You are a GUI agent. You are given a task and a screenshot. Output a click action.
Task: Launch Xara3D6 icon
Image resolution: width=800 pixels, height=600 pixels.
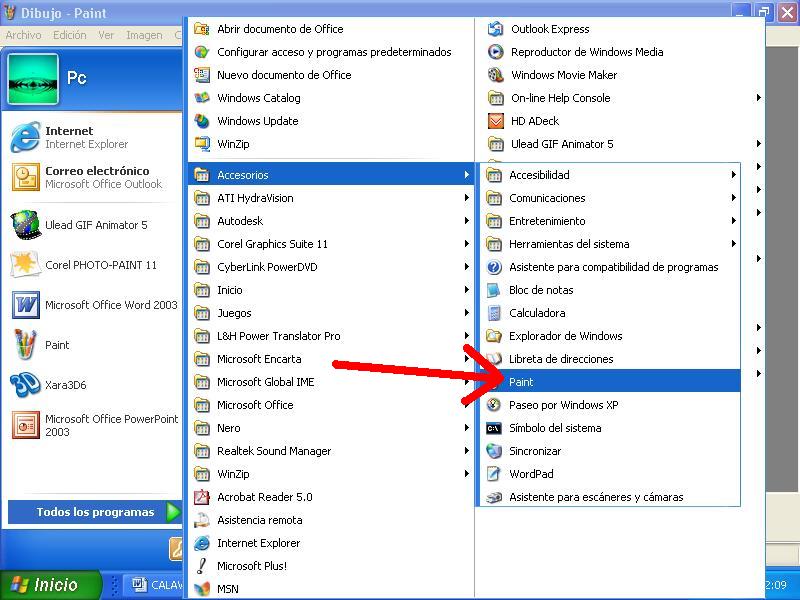pyautogui.click(x=25, y=384)
